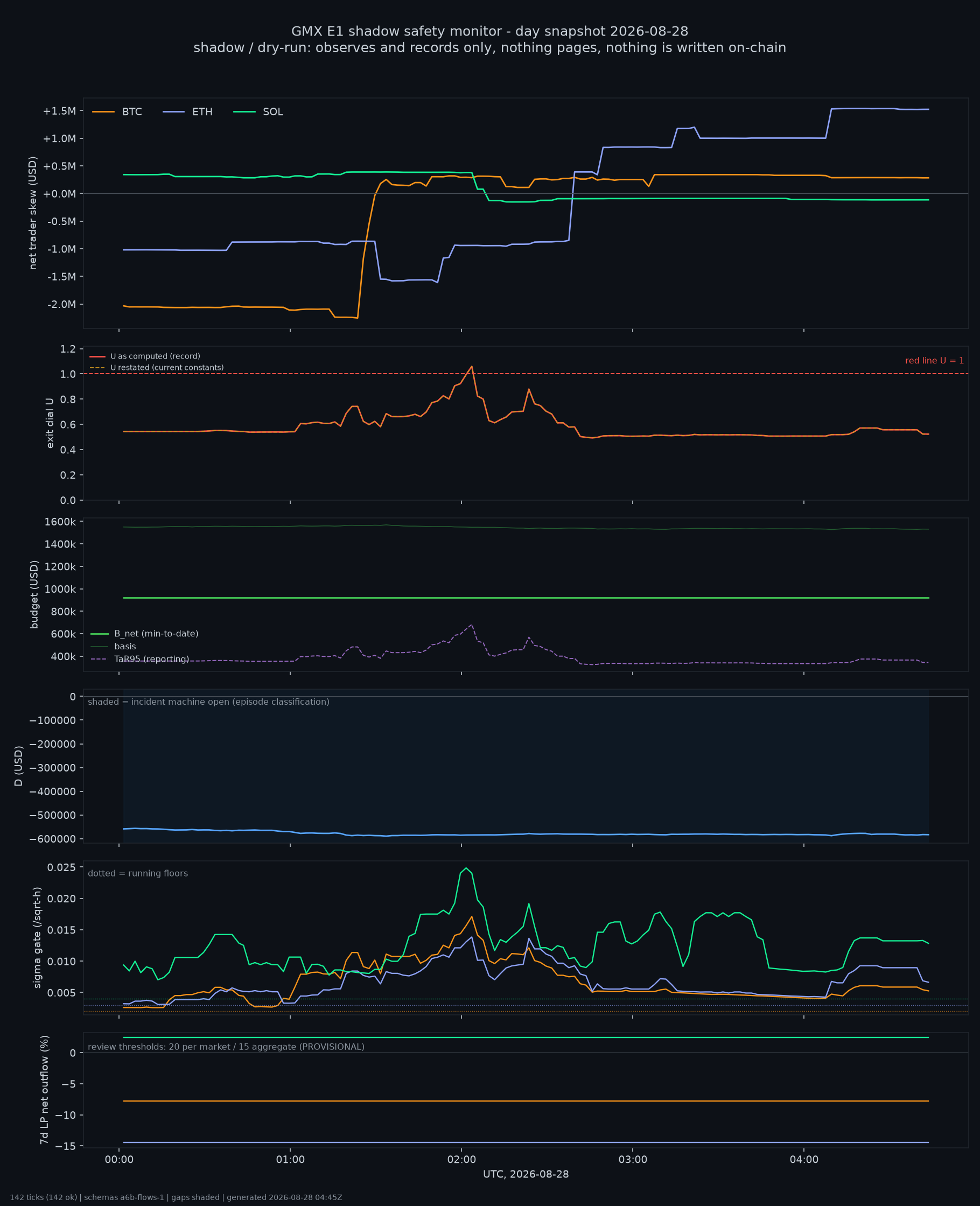The width and height of the screenshot is (980, 1206).
Task: Click the "800k" budget tick label
Action: [x=63, y=612]
